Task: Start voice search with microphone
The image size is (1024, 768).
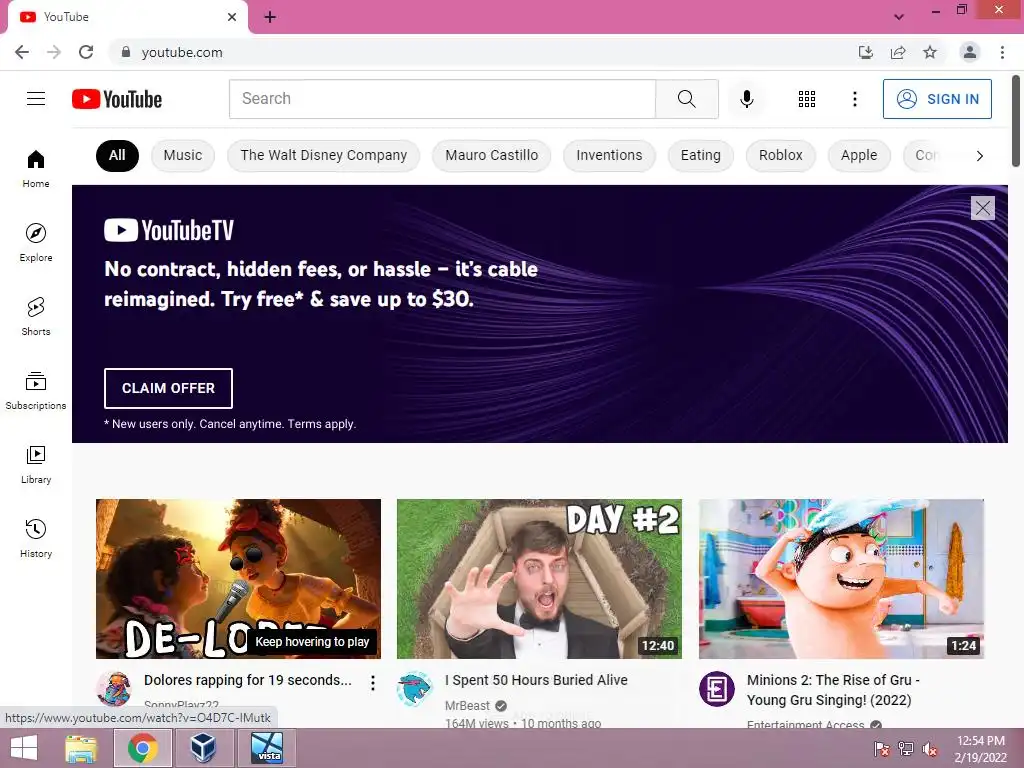Action: 746,99
